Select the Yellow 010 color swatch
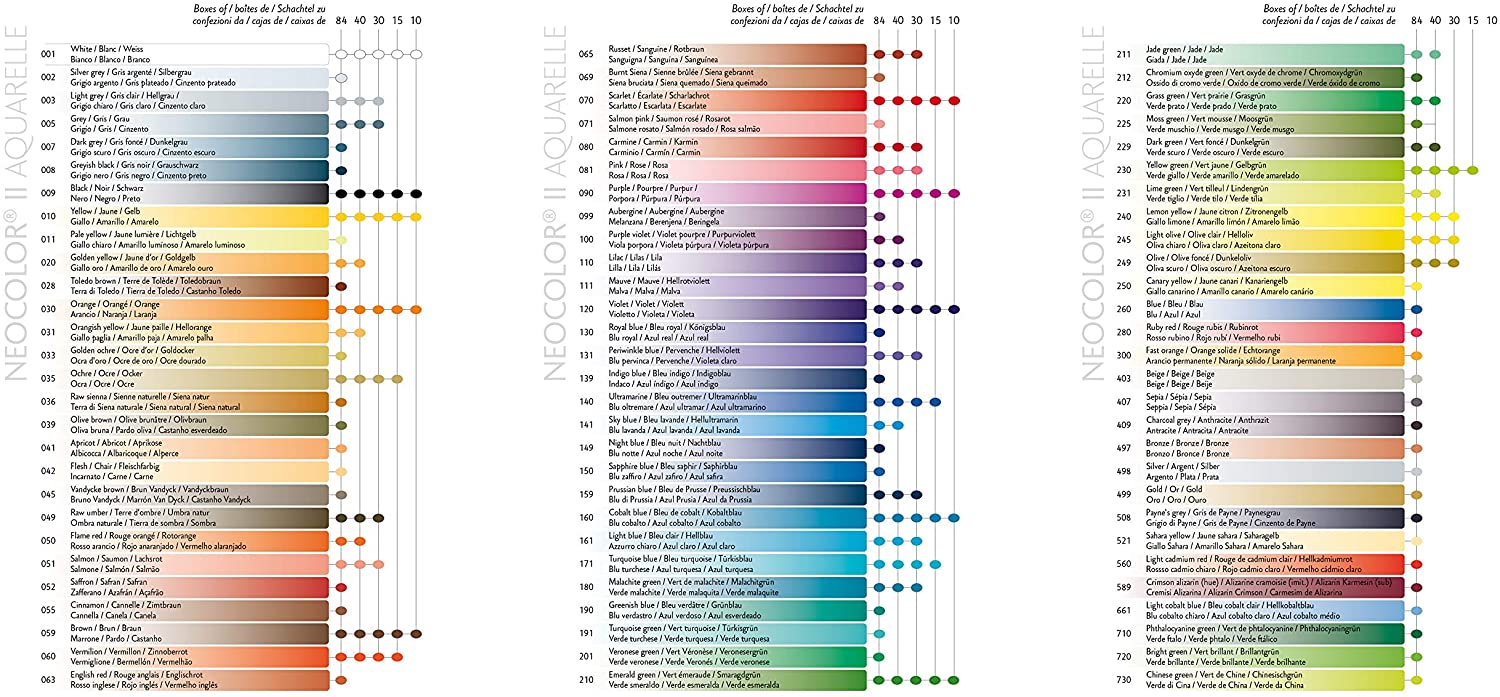This screenshot has width=1500, height=697. tap(196, 216)
